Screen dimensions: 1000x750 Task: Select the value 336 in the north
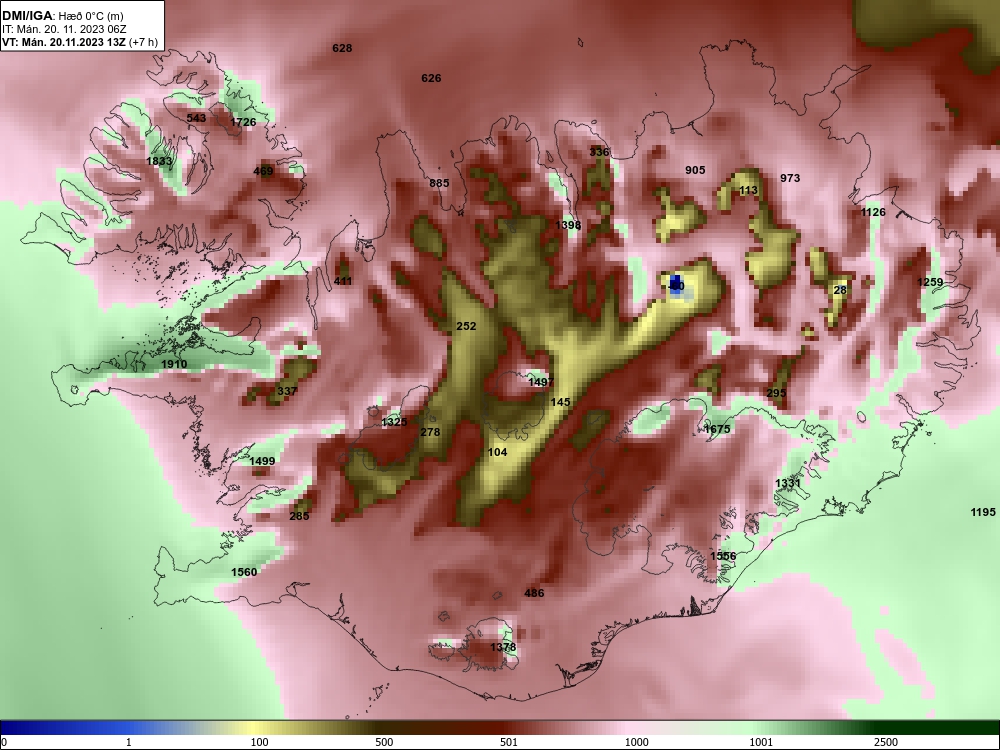599,152
